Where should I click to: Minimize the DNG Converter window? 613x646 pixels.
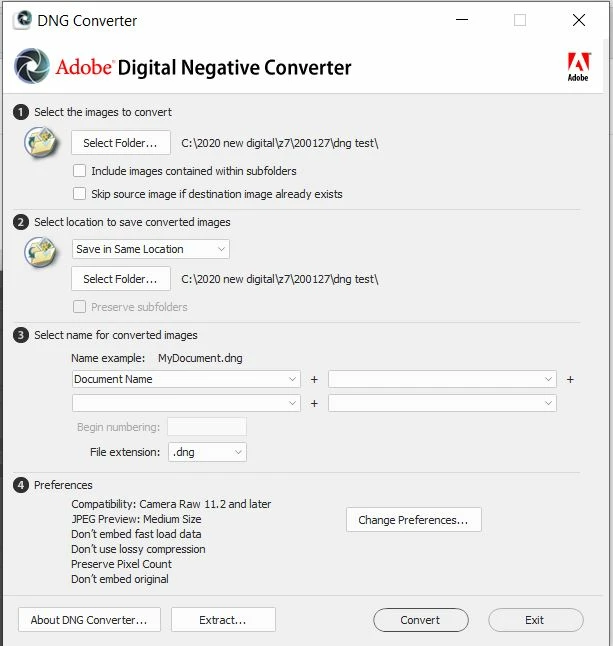pyautogui.click(x=462, y=20)
